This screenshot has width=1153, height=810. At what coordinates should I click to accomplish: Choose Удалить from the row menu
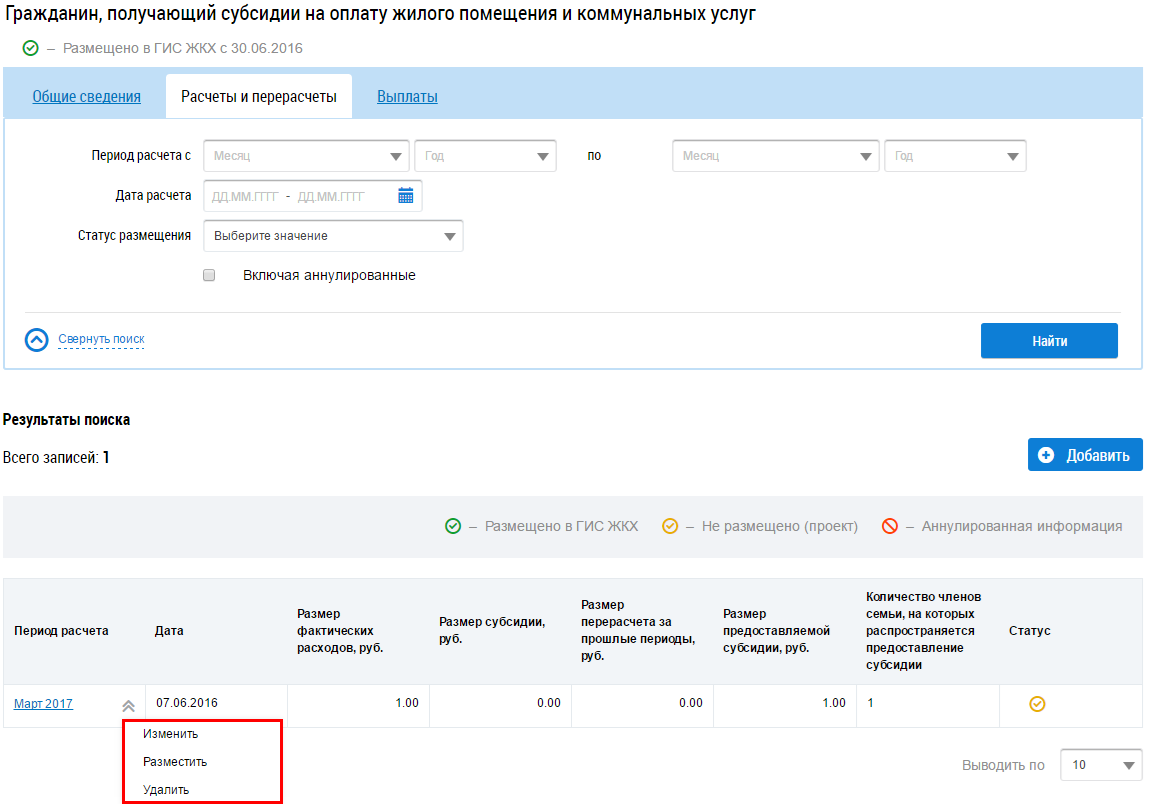tap(166, 789)
